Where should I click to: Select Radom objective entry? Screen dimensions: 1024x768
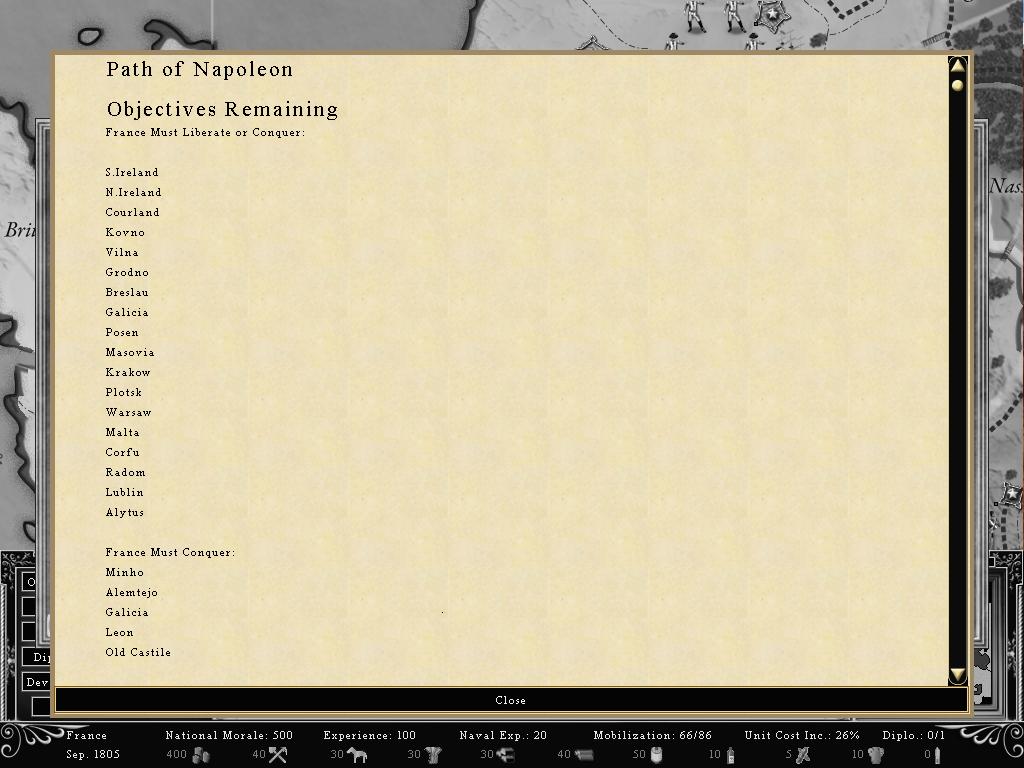pyautogui.click(x=125, y=472)
